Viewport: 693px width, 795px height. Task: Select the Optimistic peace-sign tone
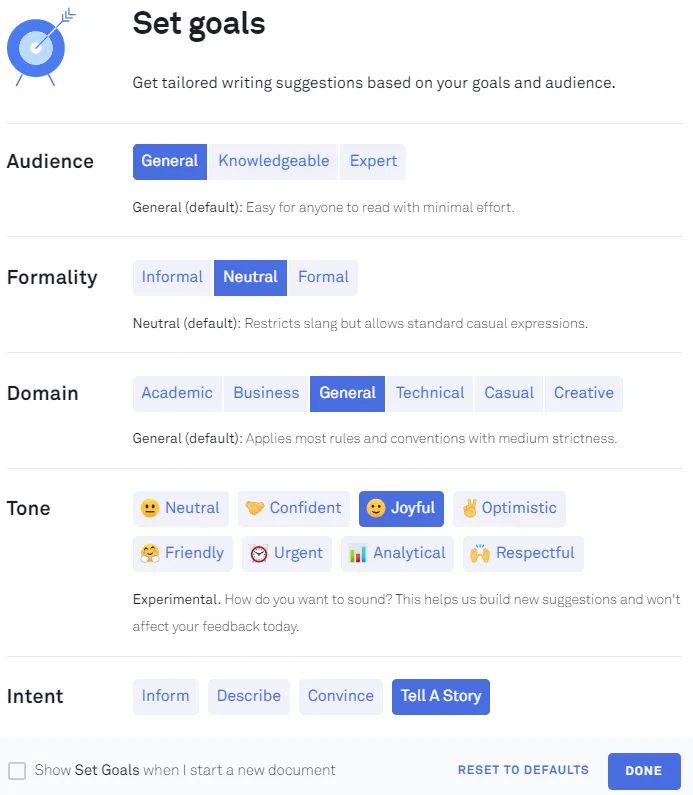509,508
